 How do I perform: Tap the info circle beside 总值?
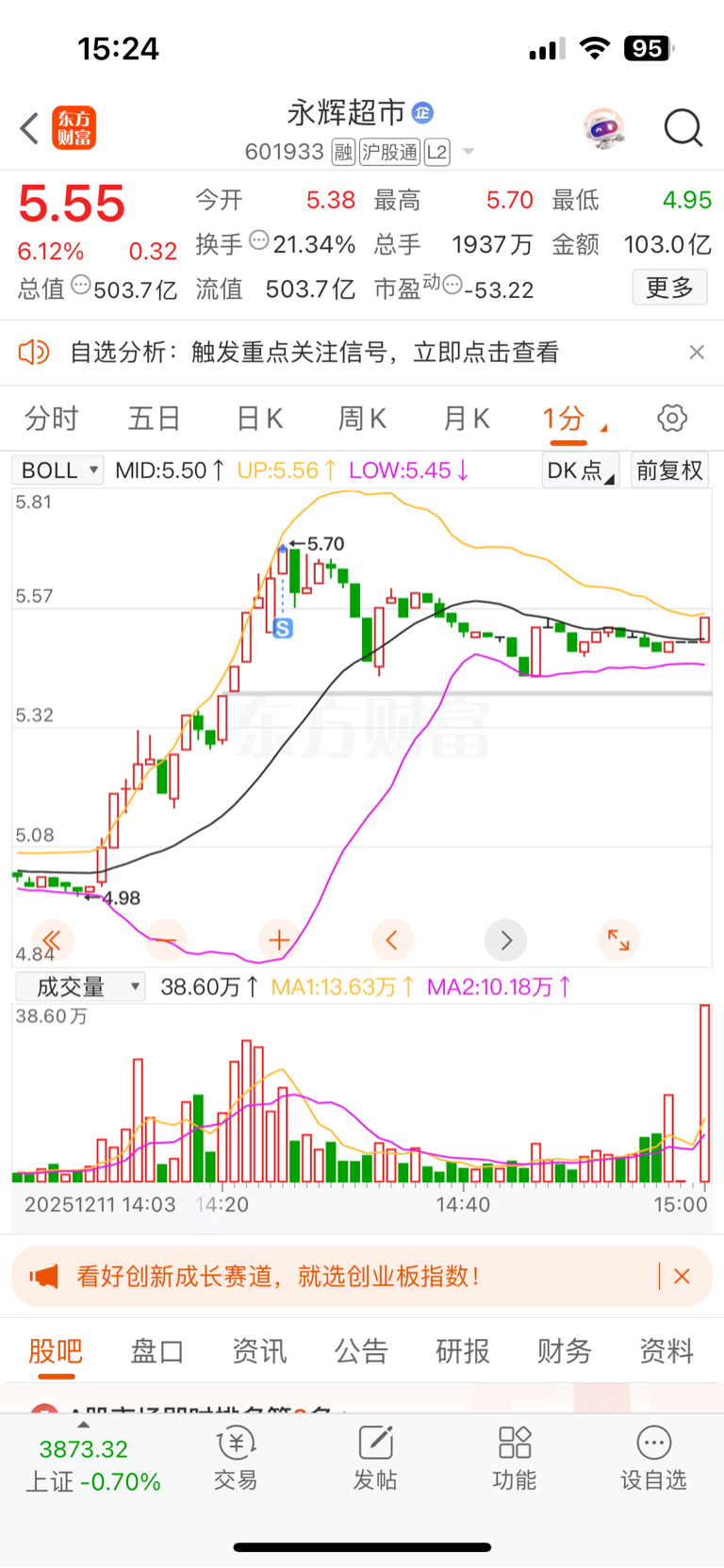pos(81,284)
